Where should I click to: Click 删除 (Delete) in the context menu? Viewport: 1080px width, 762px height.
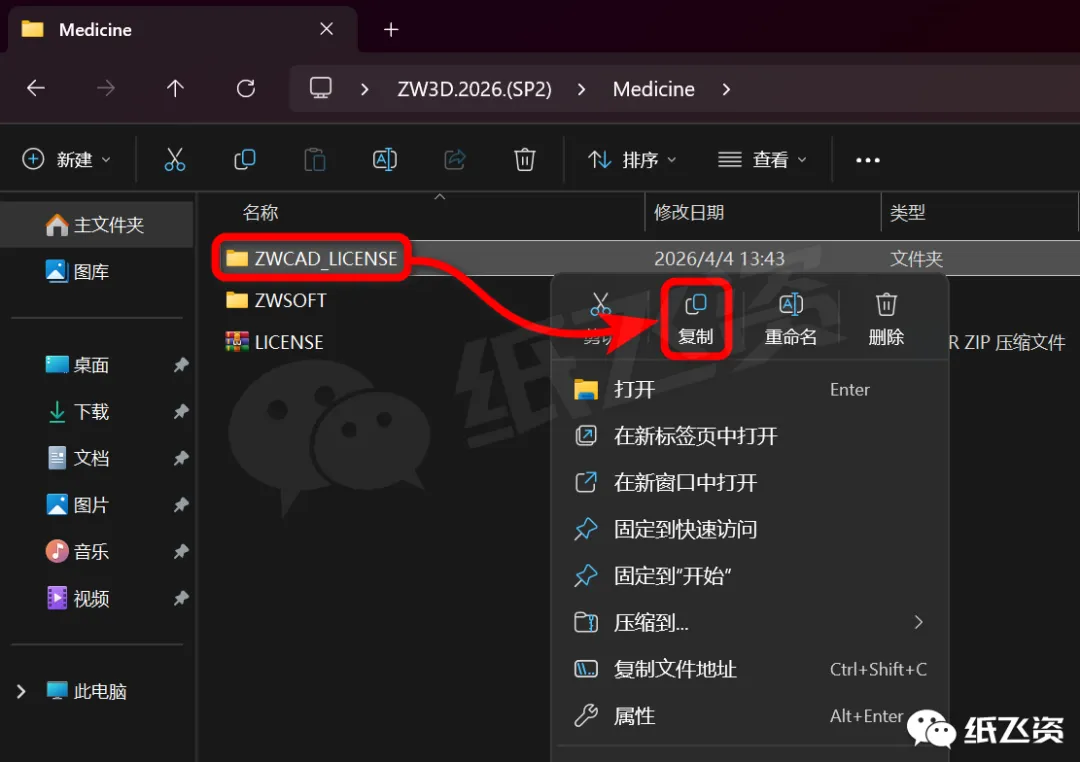click(x=886, y=319)
